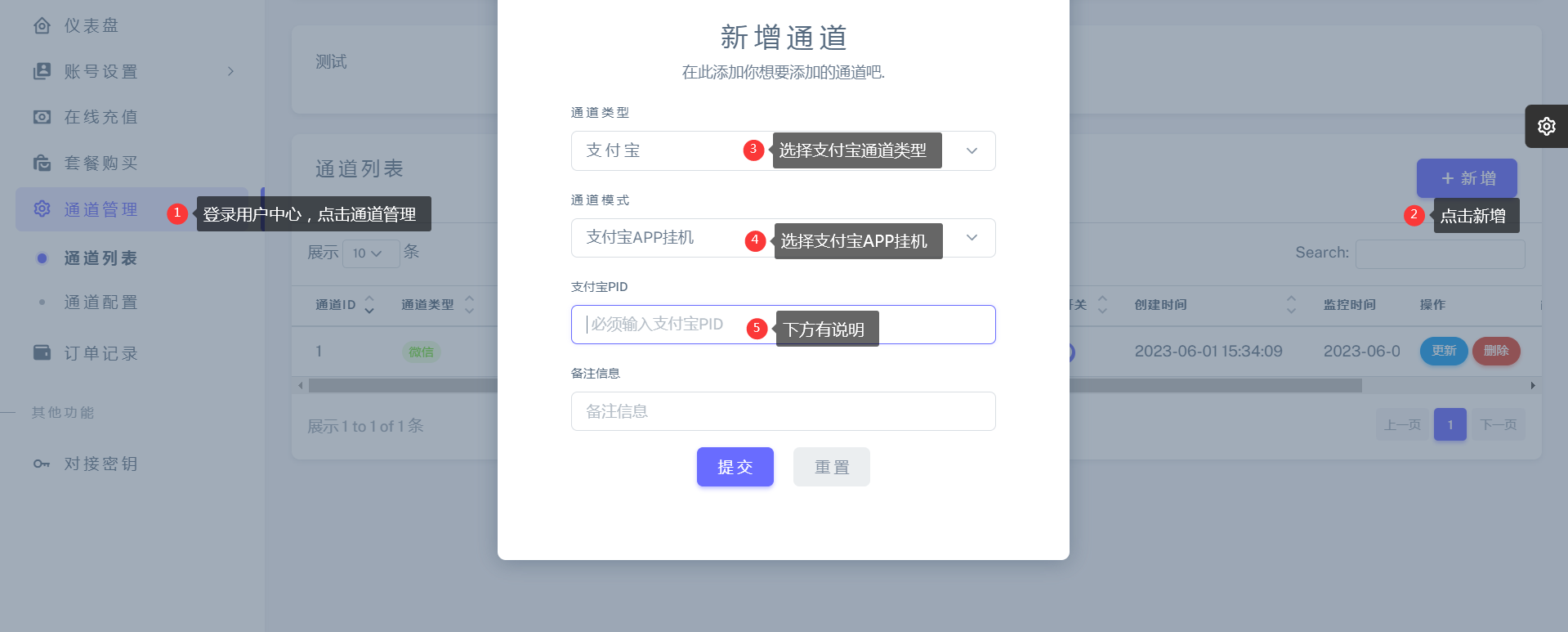
Task: Select the 通道列表 submenu item
Action: [x=101, y=258]
